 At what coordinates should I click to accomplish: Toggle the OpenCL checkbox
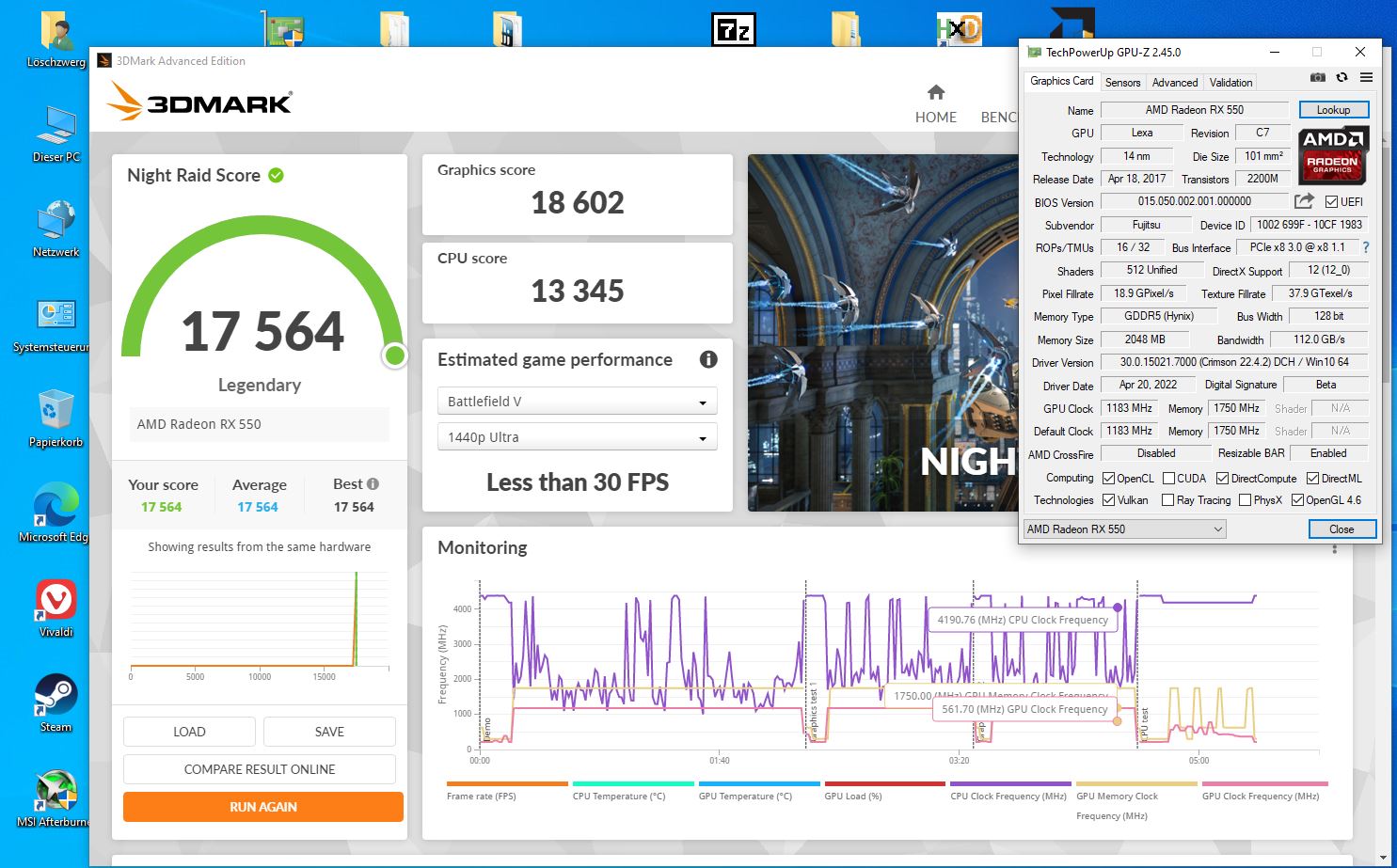(1108, 478)
